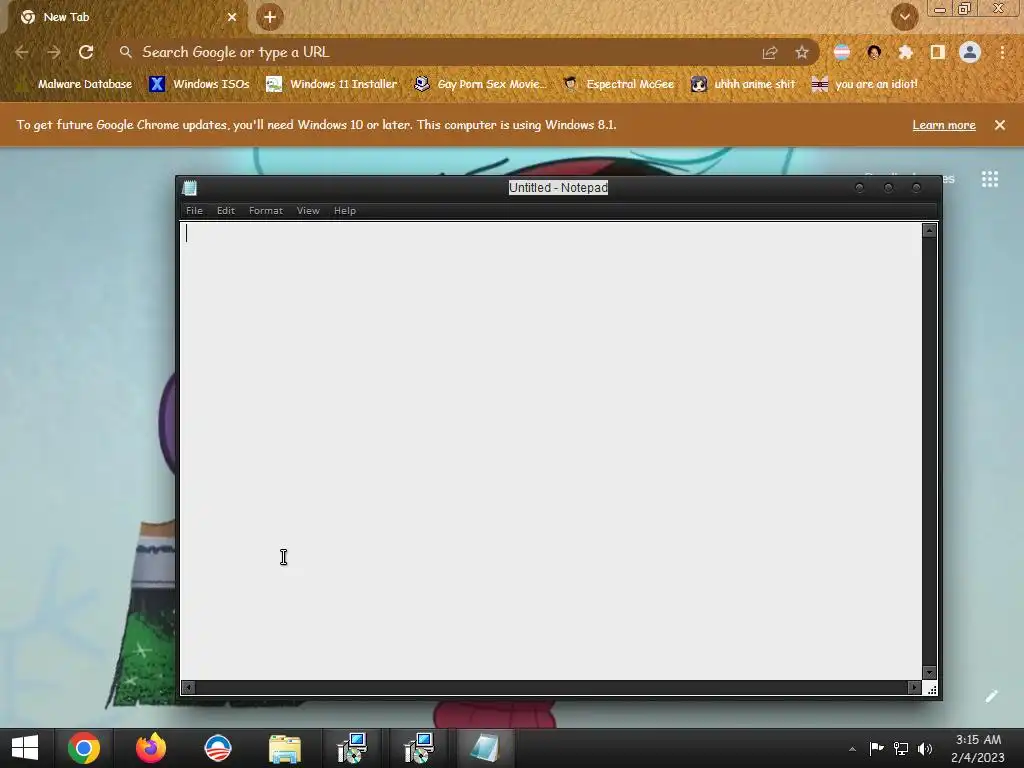Open the Obama logo taskbar app
This screenshot has width=1024, height=768.
pyautogui.click(x=217, y=748)
